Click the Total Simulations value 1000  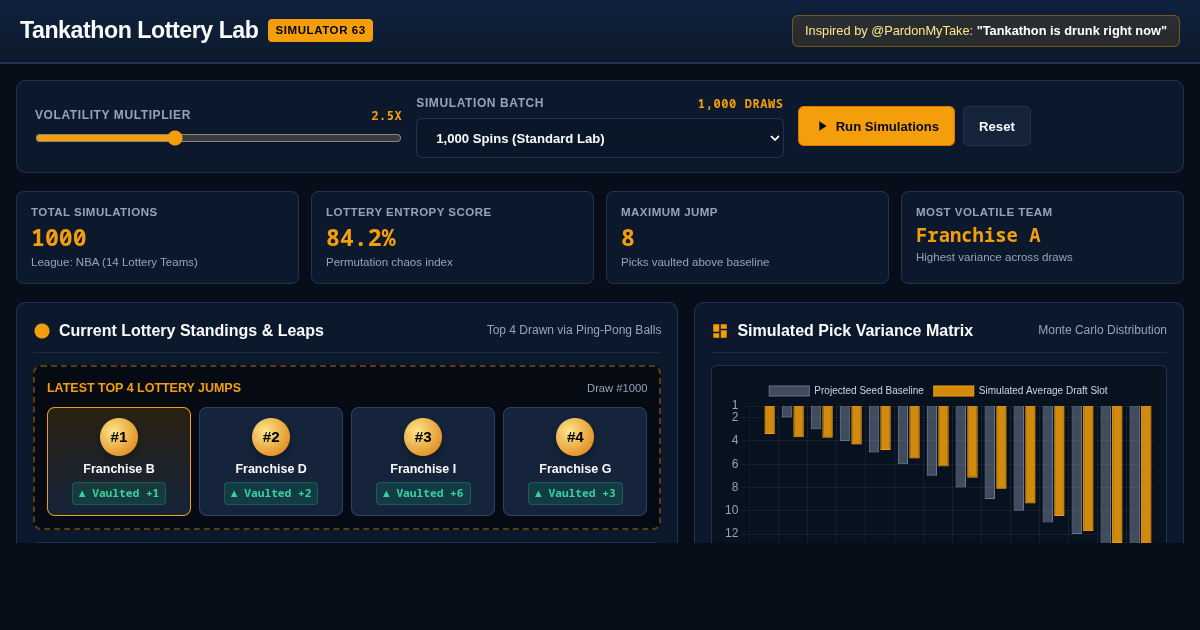59,238
